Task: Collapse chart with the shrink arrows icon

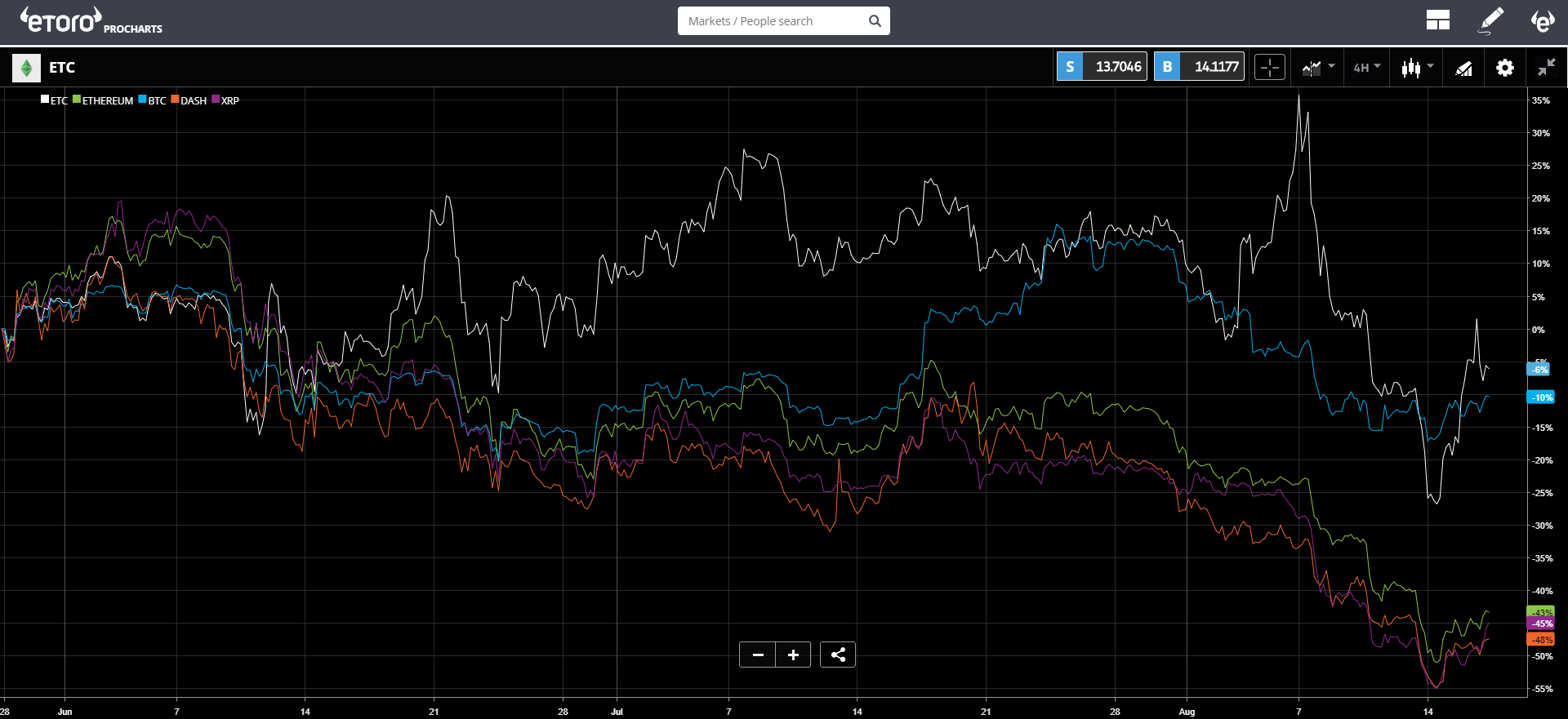Action: (1546, 68)
